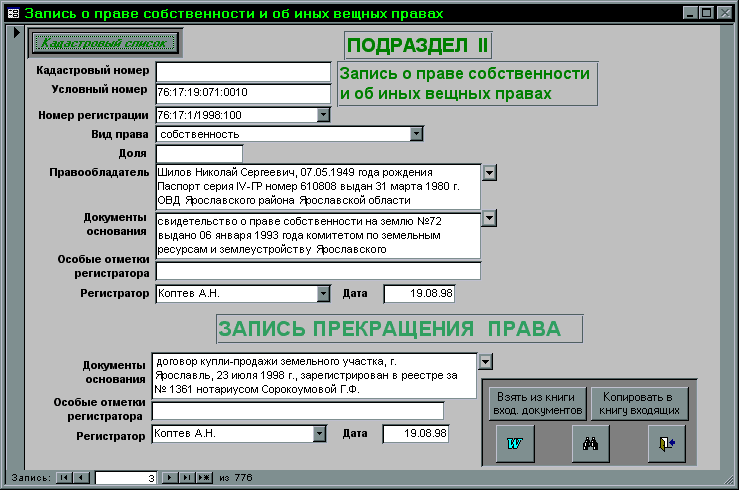Open upper Регистратор dropdown with 19.08.98 date
The width and height of the screenshot is (739, 490).
point(323,294)
